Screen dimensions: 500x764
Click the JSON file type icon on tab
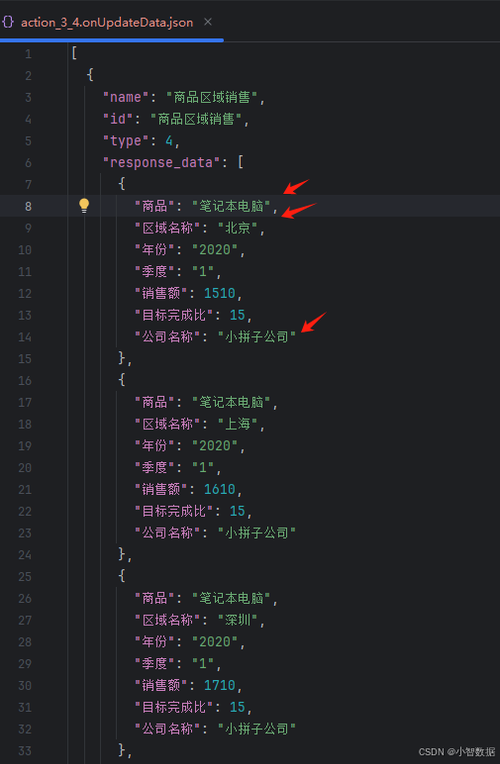(x=8, y=22)
